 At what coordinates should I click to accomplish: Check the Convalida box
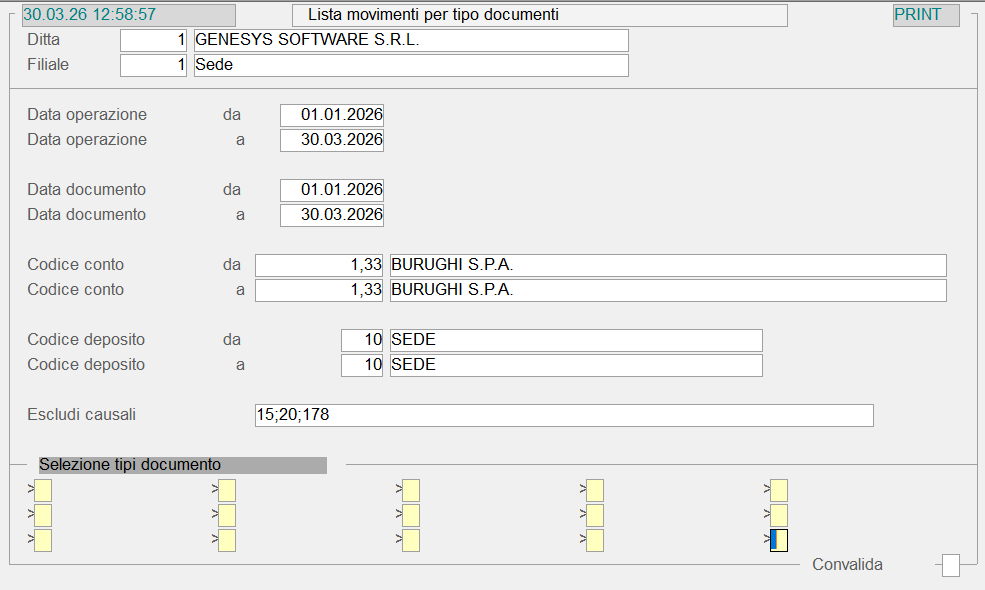coord(951,566)
